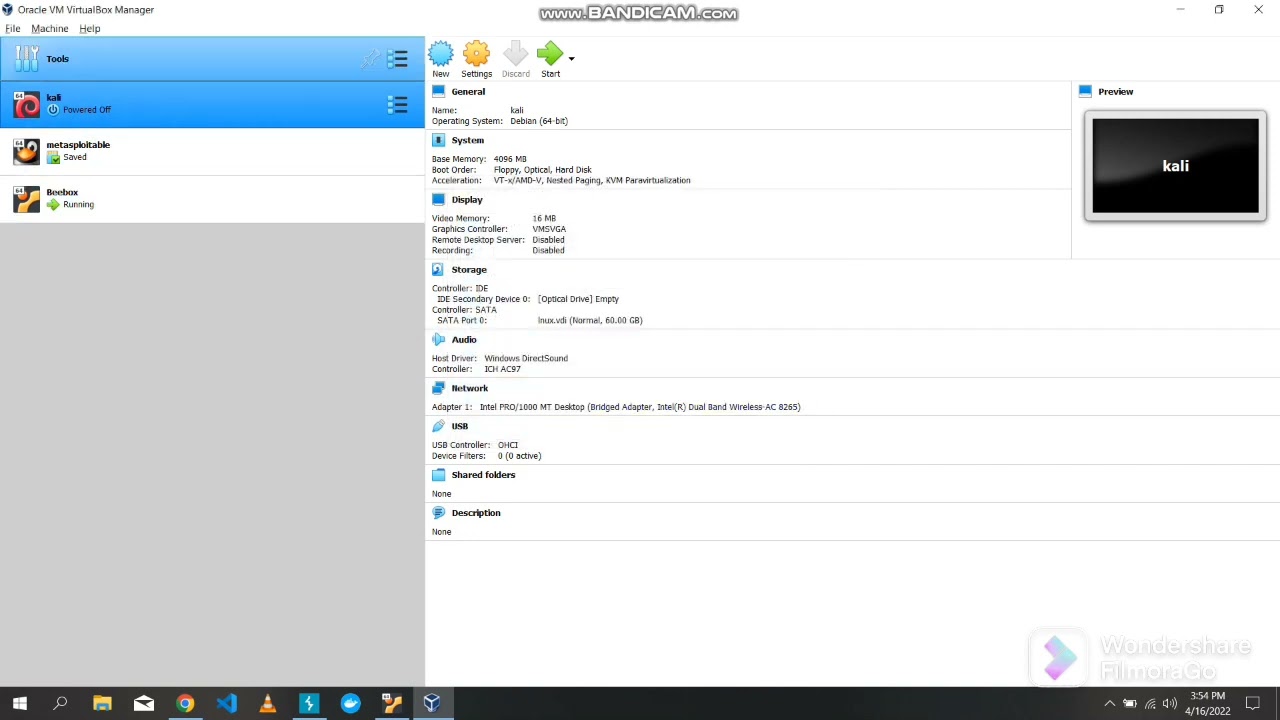Screen dimensions: 1280x720
Task: Click the General section icon
Action: point(438,92)
